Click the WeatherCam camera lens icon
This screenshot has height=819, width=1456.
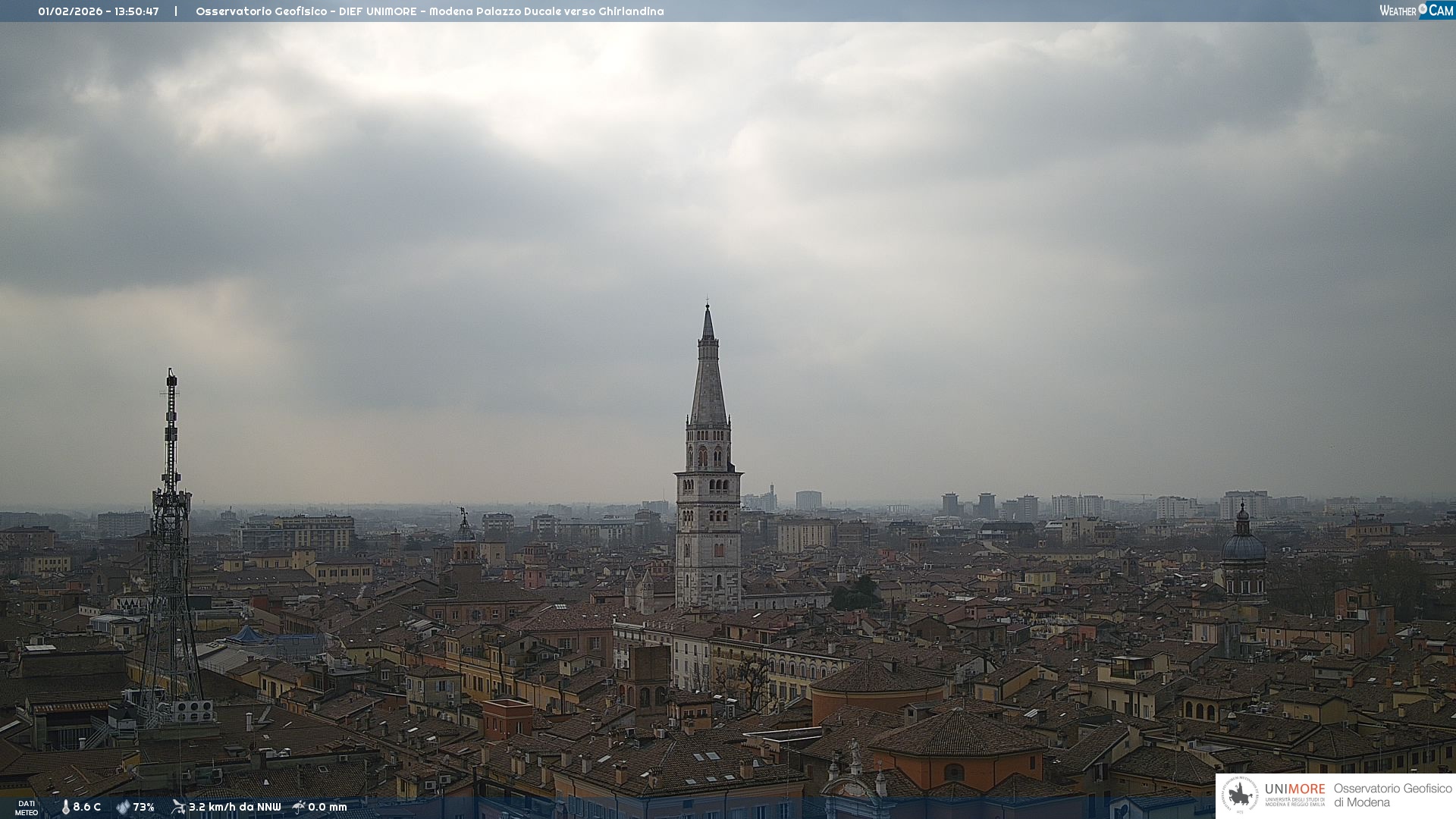[1423, 9]
